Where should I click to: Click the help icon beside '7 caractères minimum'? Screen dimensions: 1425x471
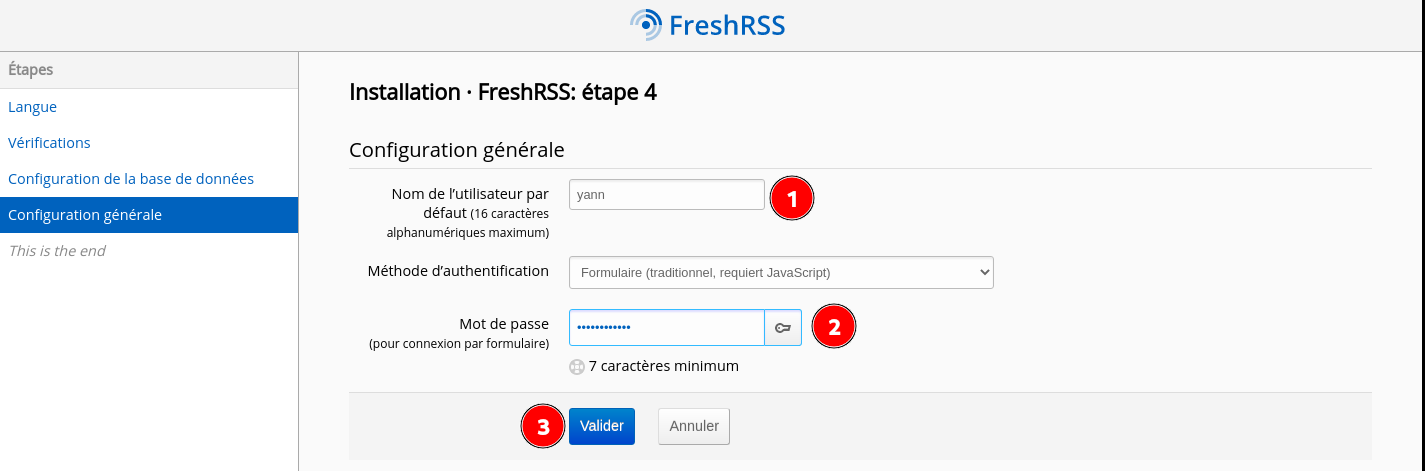tap(576, 366)
